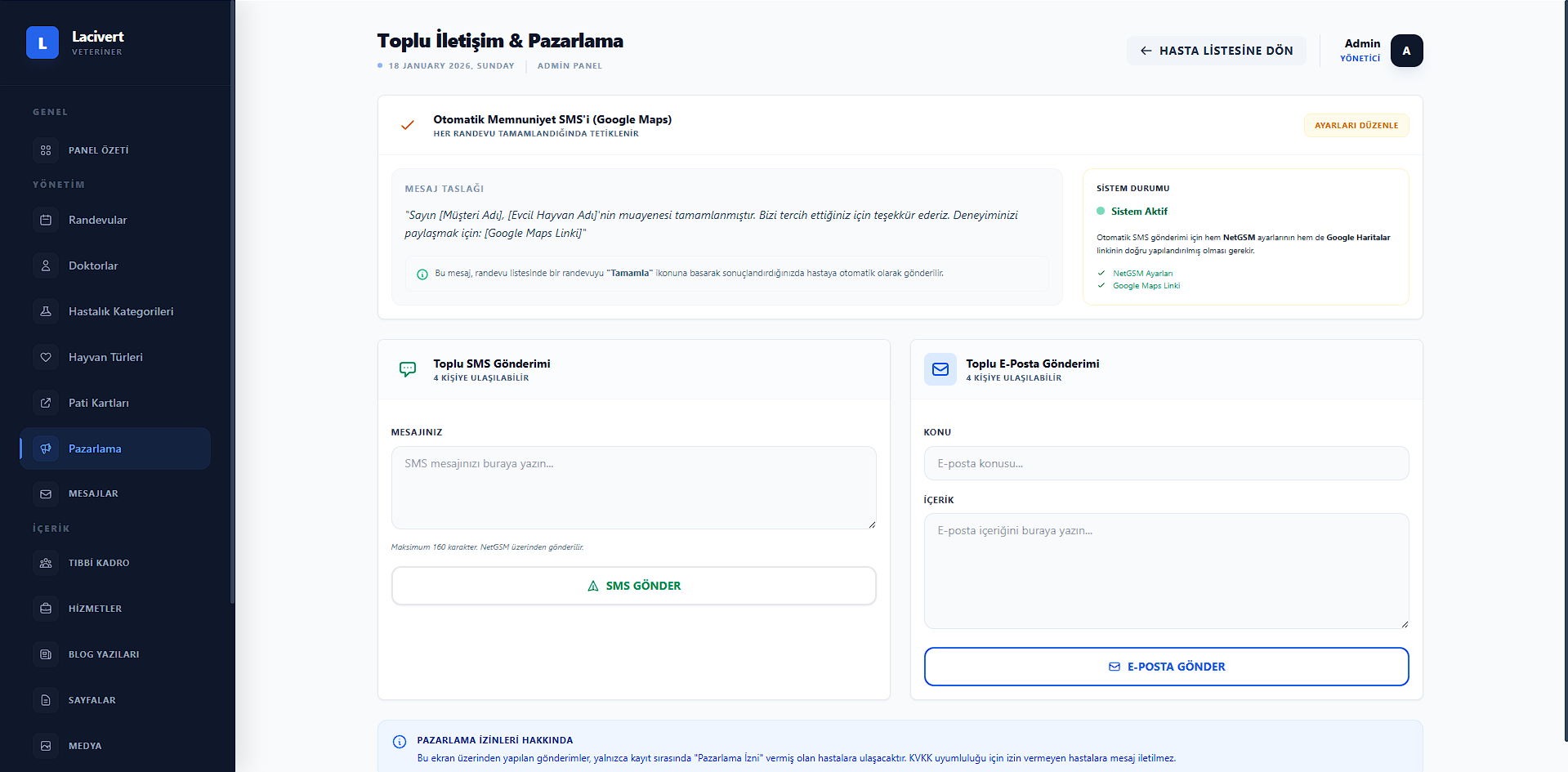This screenshot has width=1568, height=772.
Task: Go to Blog Yazıları section
Action: point(104,654)
